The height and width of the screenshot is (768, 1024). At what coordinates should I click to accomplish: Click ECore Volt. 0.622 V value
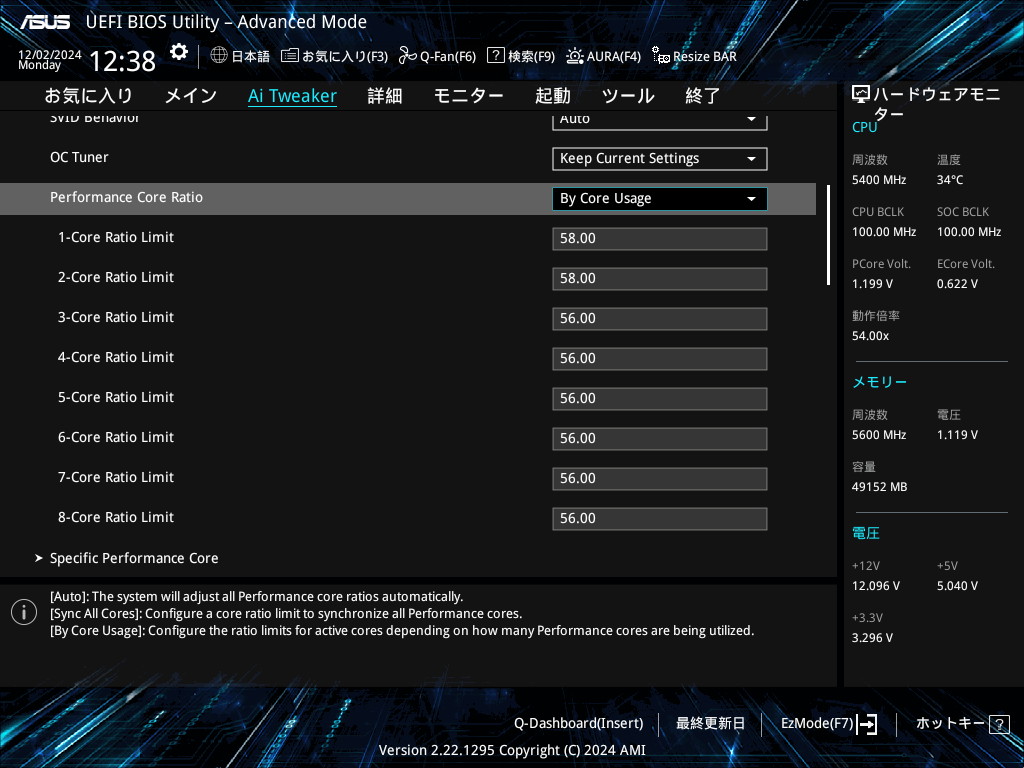[957, 284]
